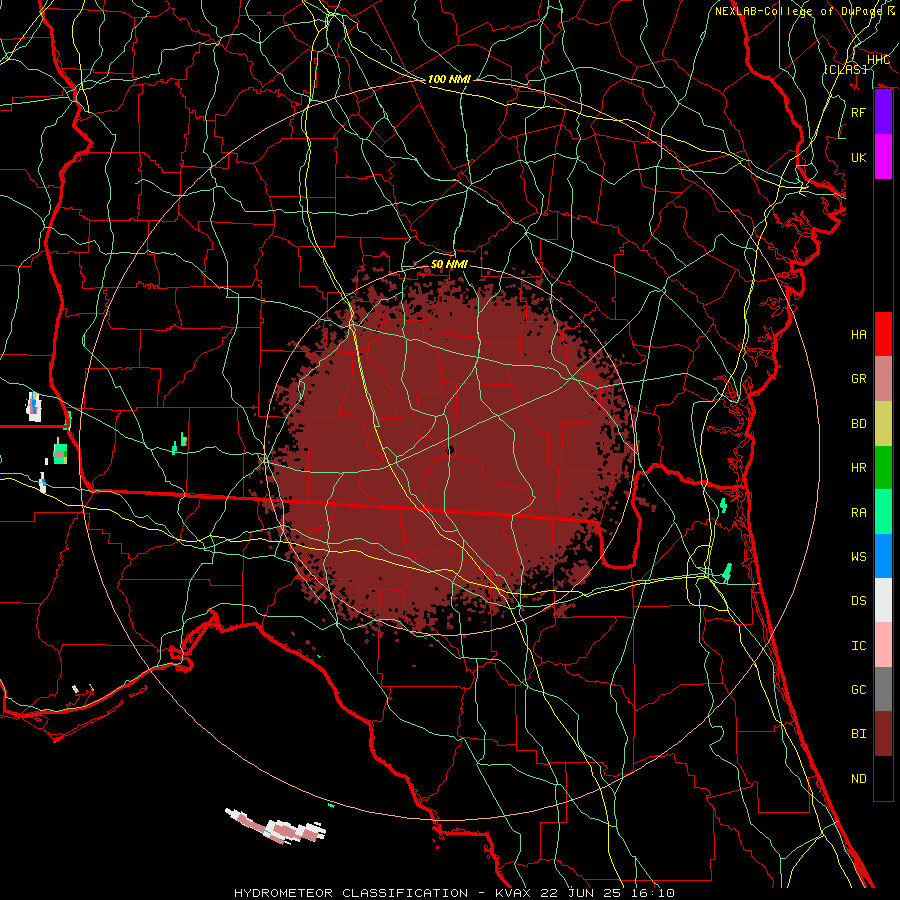Click the DS white legend swatch
The image size is (900, 900).
[883, 600]
